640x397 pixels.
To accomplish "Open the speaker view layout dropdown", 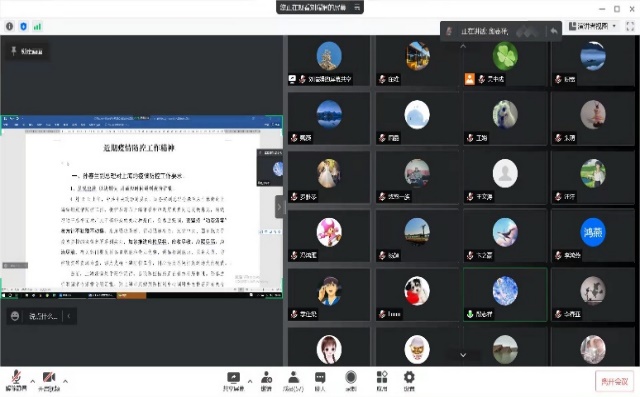I will pyautogui.click(x=593, y=26).
